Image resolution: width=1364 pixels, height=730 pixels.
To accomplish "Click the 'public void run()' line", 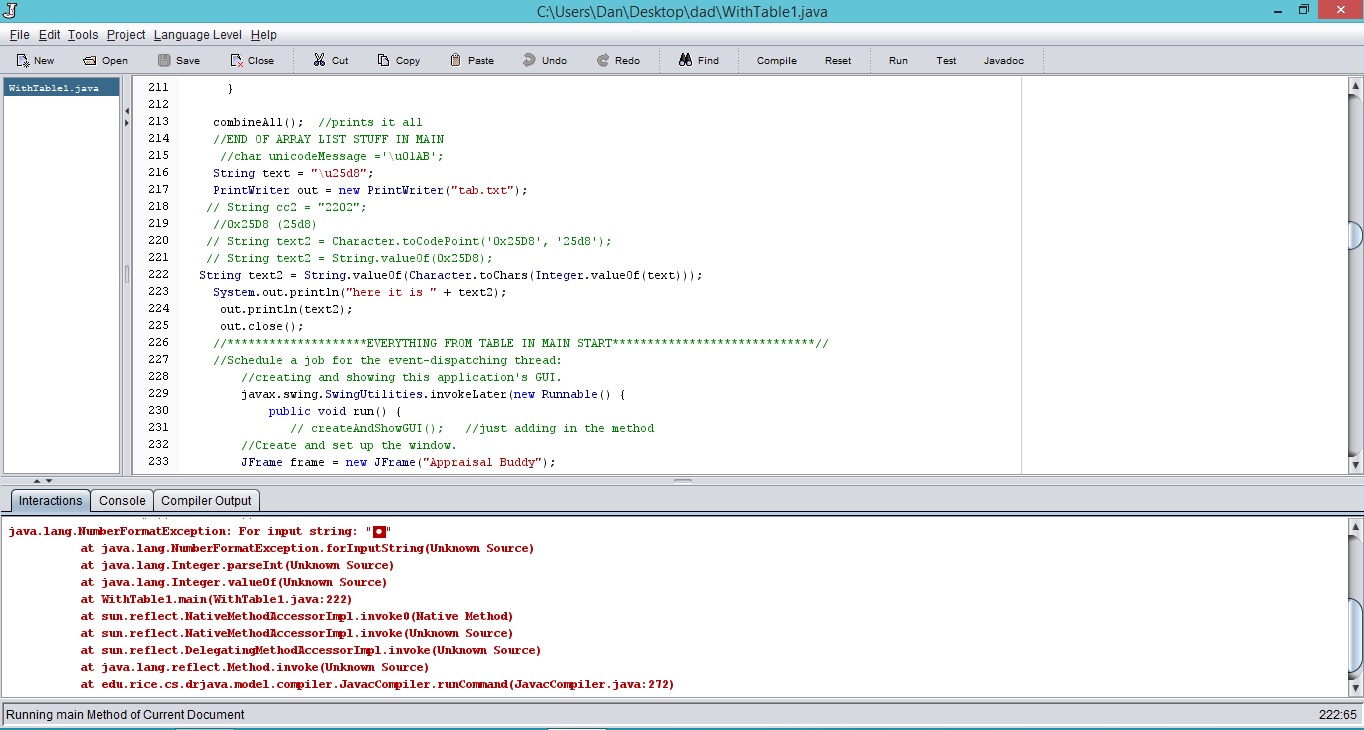I will click(x=334, y=411).
